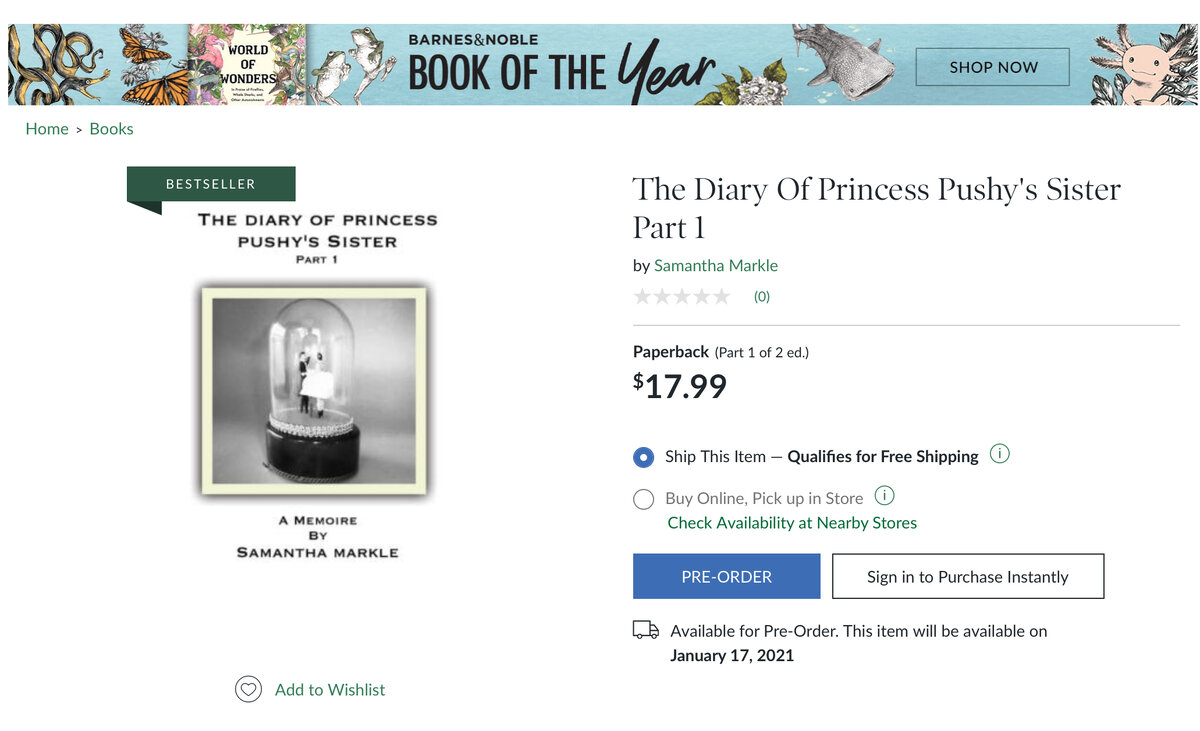This screenshot has height=731, width=1200.
Task: Click the book cover image
Action: (317, 390)
